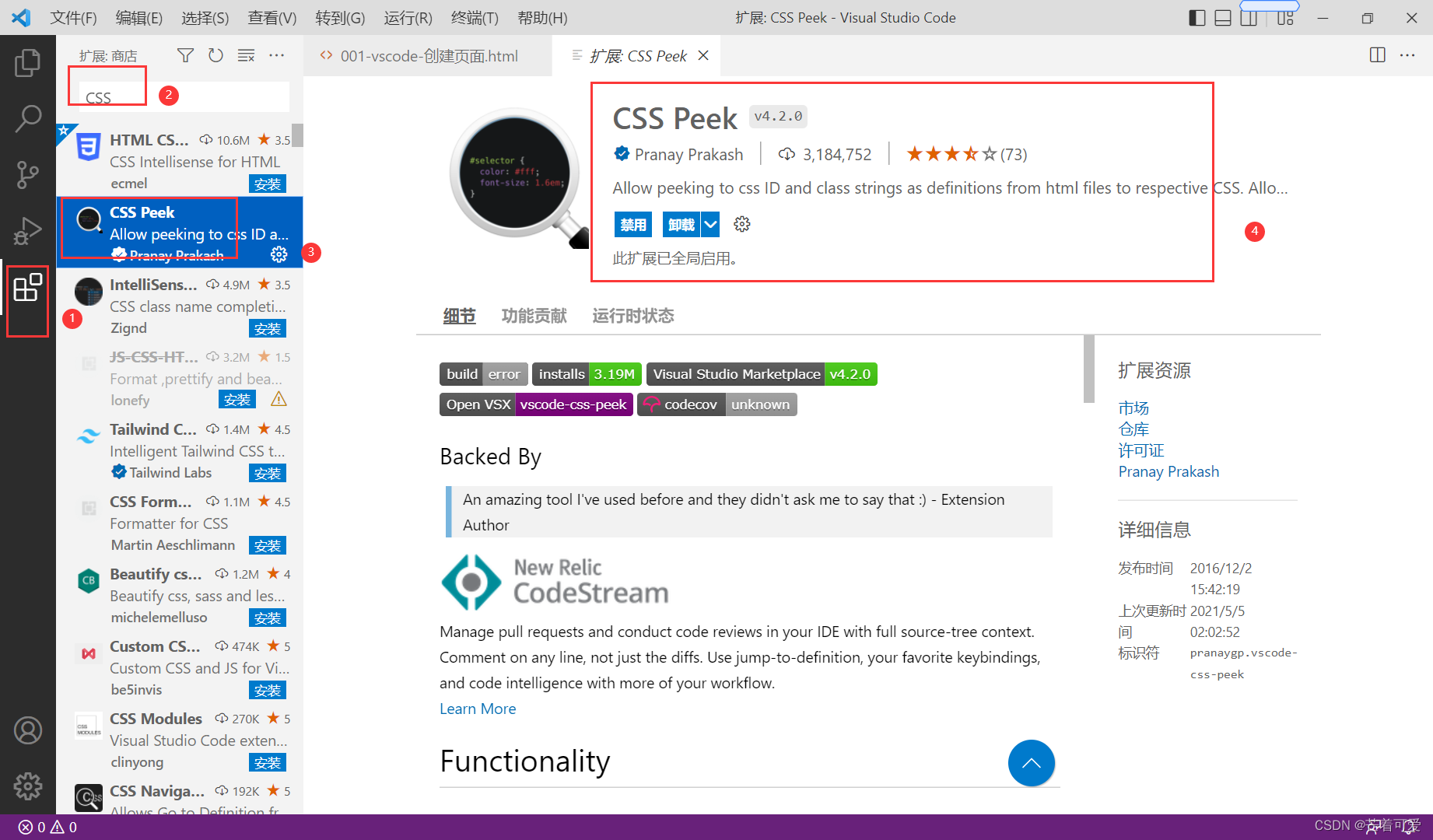Expand the dropdown arrow next to 卸载

709,224
